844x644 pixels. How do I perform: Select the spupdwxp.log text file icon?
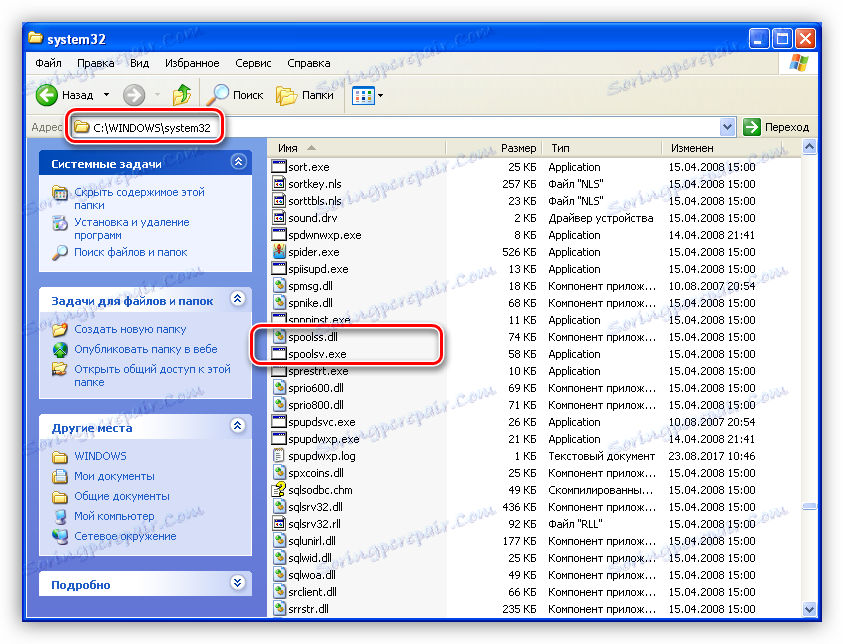coord(279,456)
